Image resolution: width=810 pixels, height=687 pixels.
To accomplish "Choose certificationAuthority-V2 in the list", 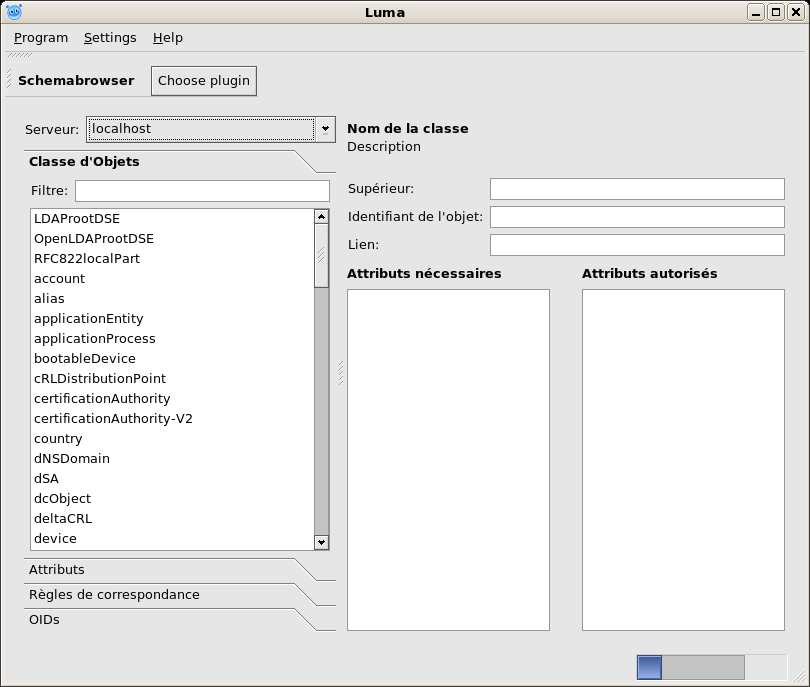I will [113, 419].
